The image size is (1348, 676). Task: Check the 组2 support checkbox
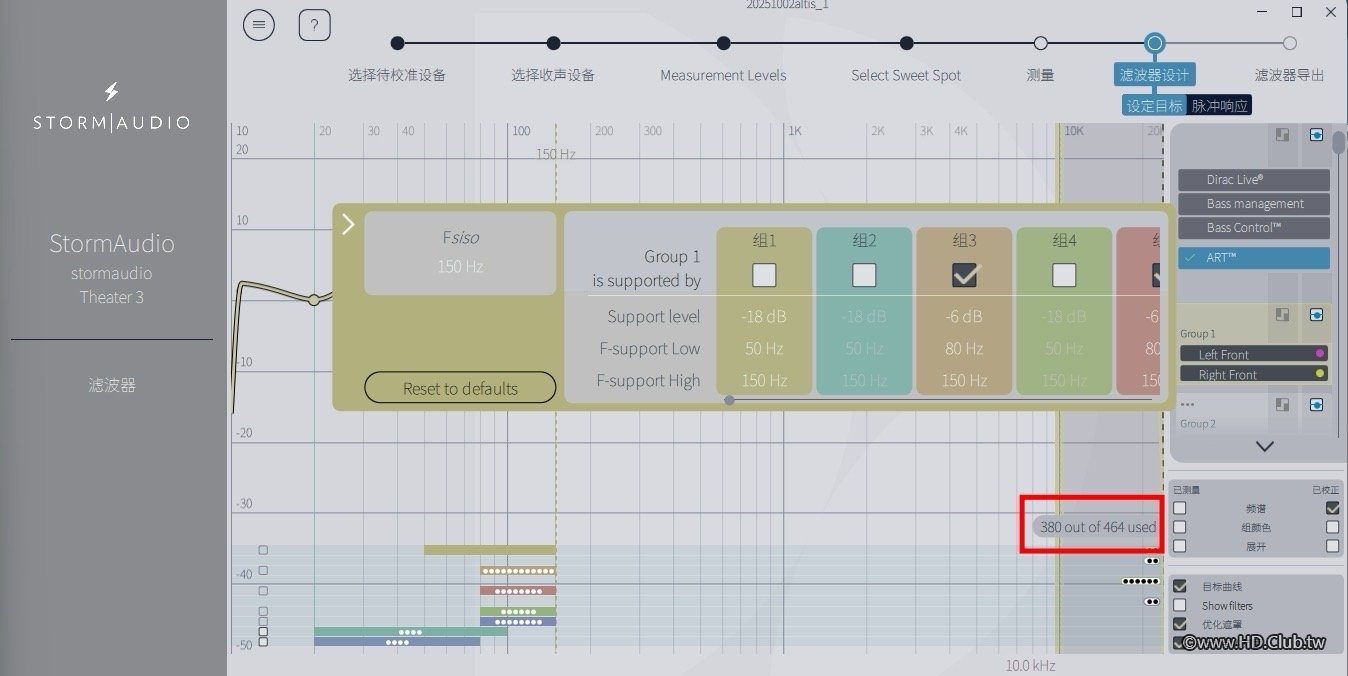[x=864, y=275]
